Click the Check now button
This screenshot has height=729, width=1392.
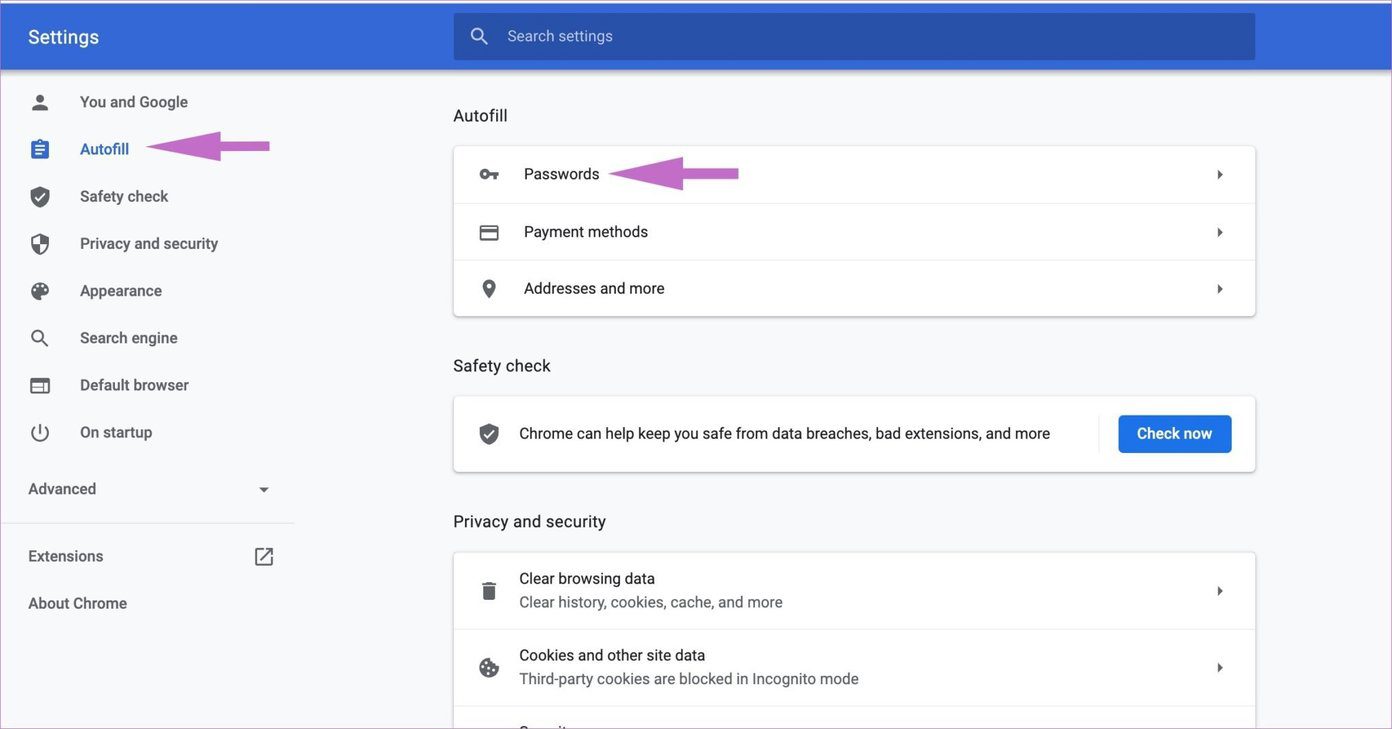click(x=1175, y=434)
